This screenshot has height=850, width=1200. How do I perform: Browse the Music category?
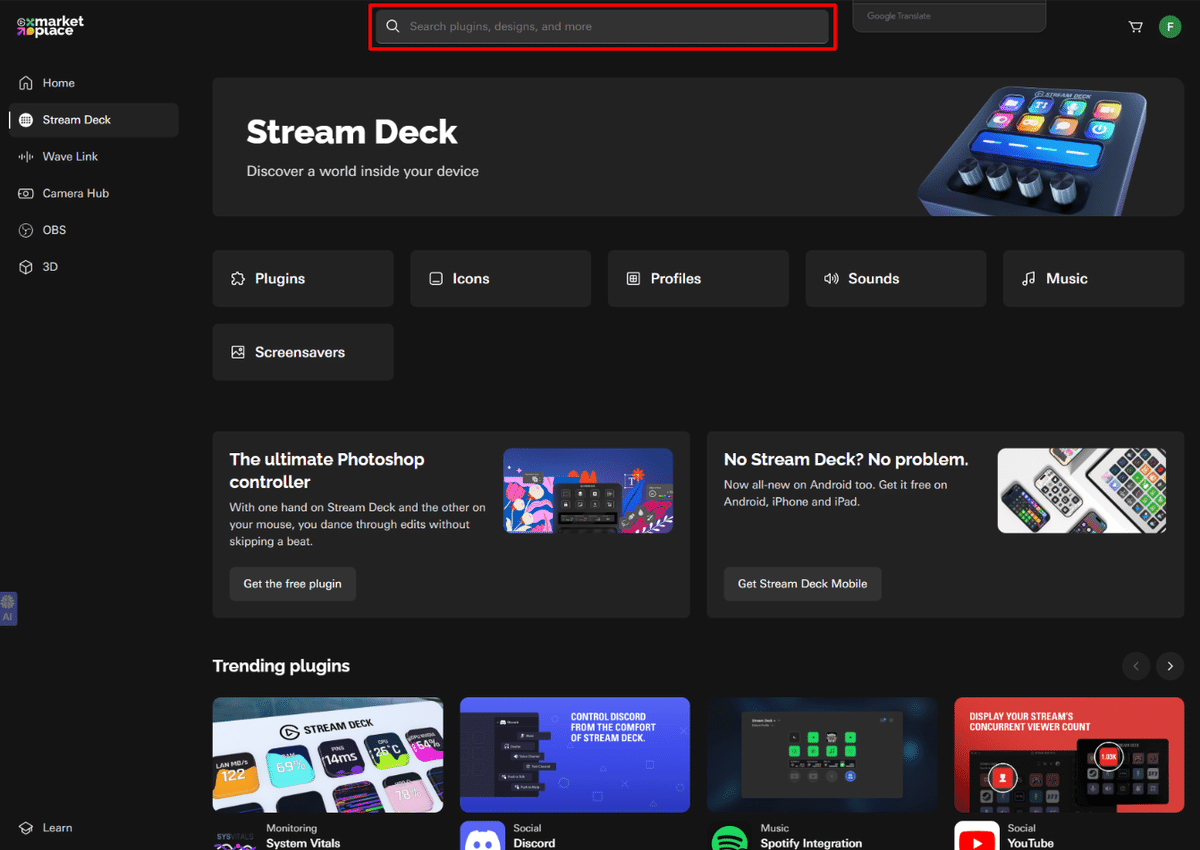(1093, 278)
